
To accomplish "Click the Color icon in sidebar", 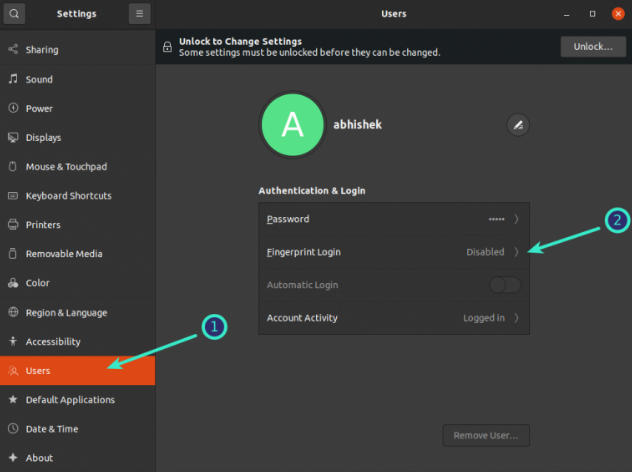I will click(x=13, y=283).
